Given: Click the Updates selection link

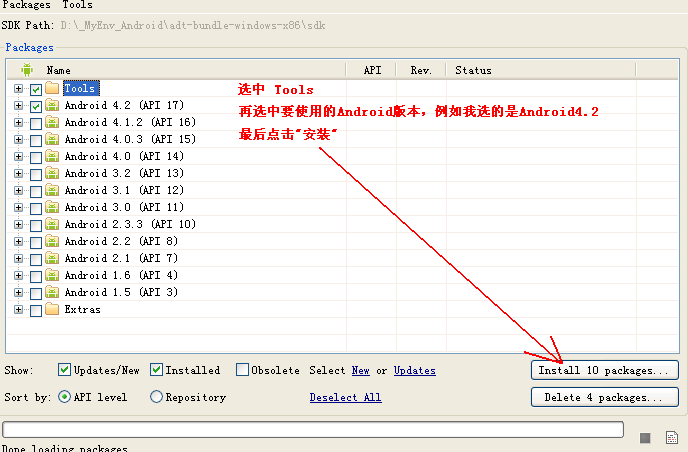Looking at the screenshot, I should coord(415,370).
